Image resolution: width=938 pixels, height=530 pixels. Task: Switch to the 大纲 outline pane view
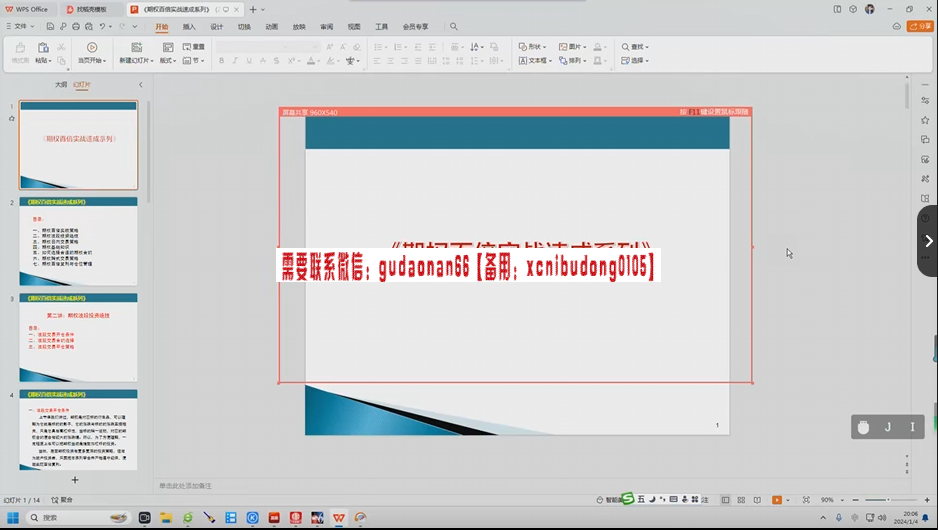[x=61, y=85]
